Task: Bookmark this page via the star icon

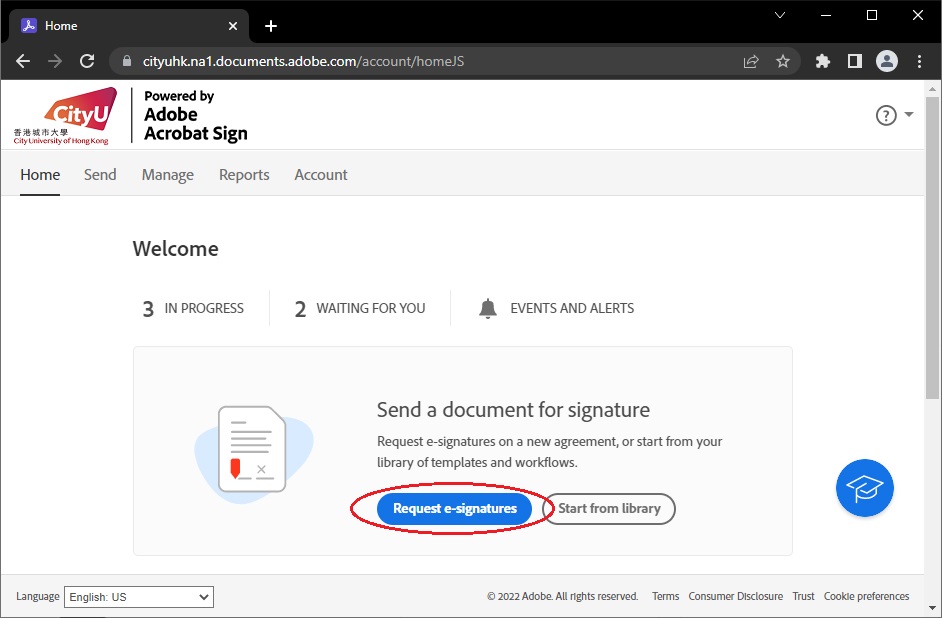Action: (784, 61)
